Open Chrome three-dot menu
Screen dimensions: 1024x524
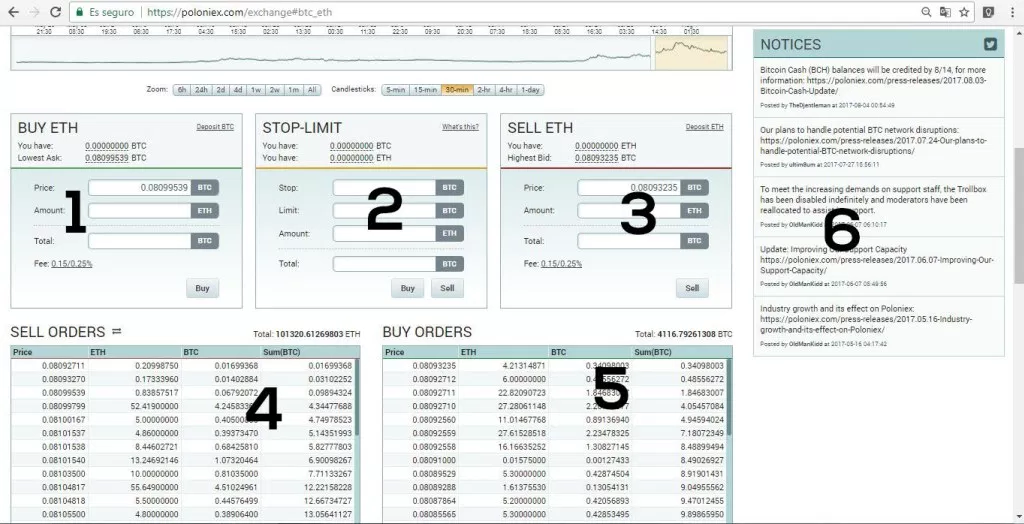(x=1012, y=12)
